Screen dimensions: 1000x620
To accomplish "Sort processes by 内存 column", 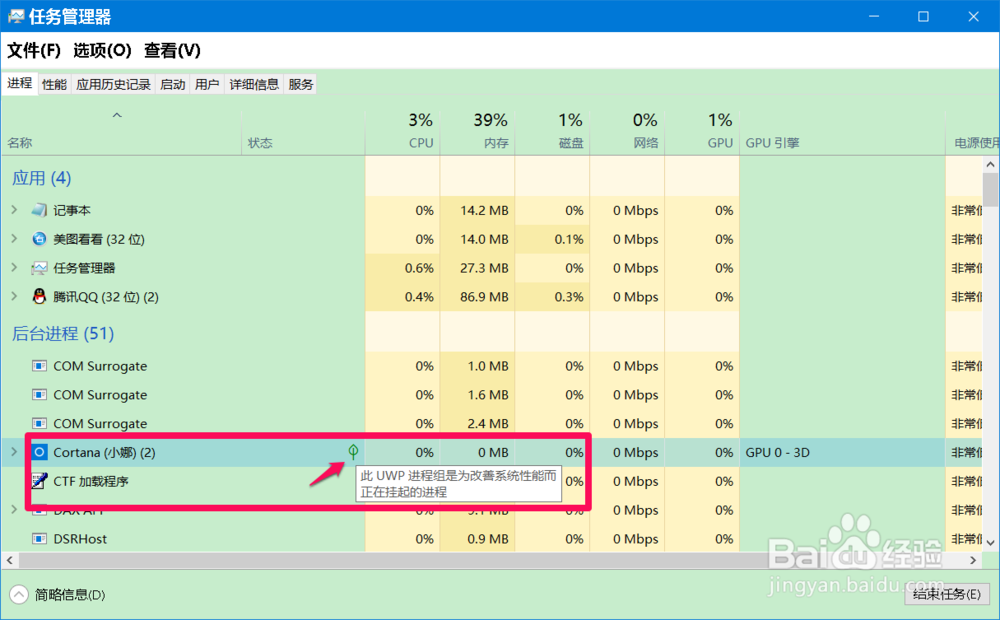I will tap(477, 133).
